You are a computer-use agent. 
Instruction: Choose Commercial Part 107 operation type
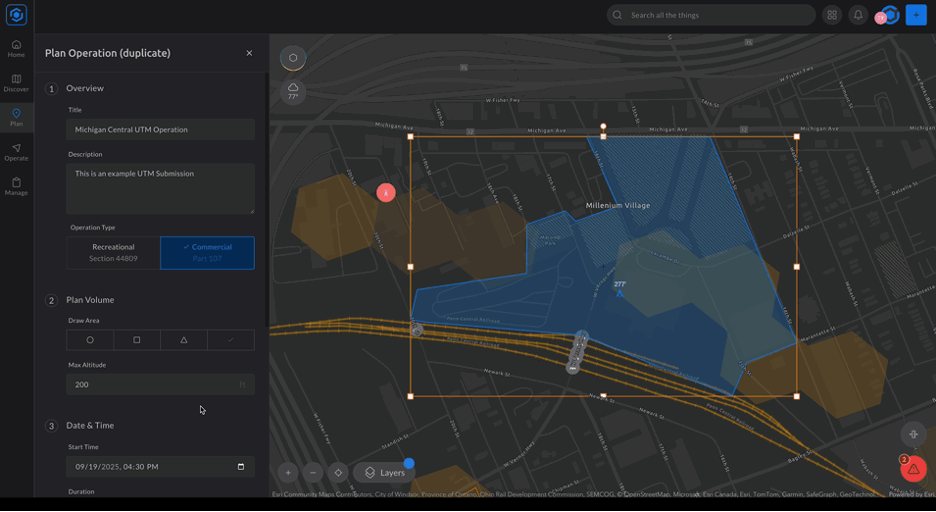(x=207, y=253)
